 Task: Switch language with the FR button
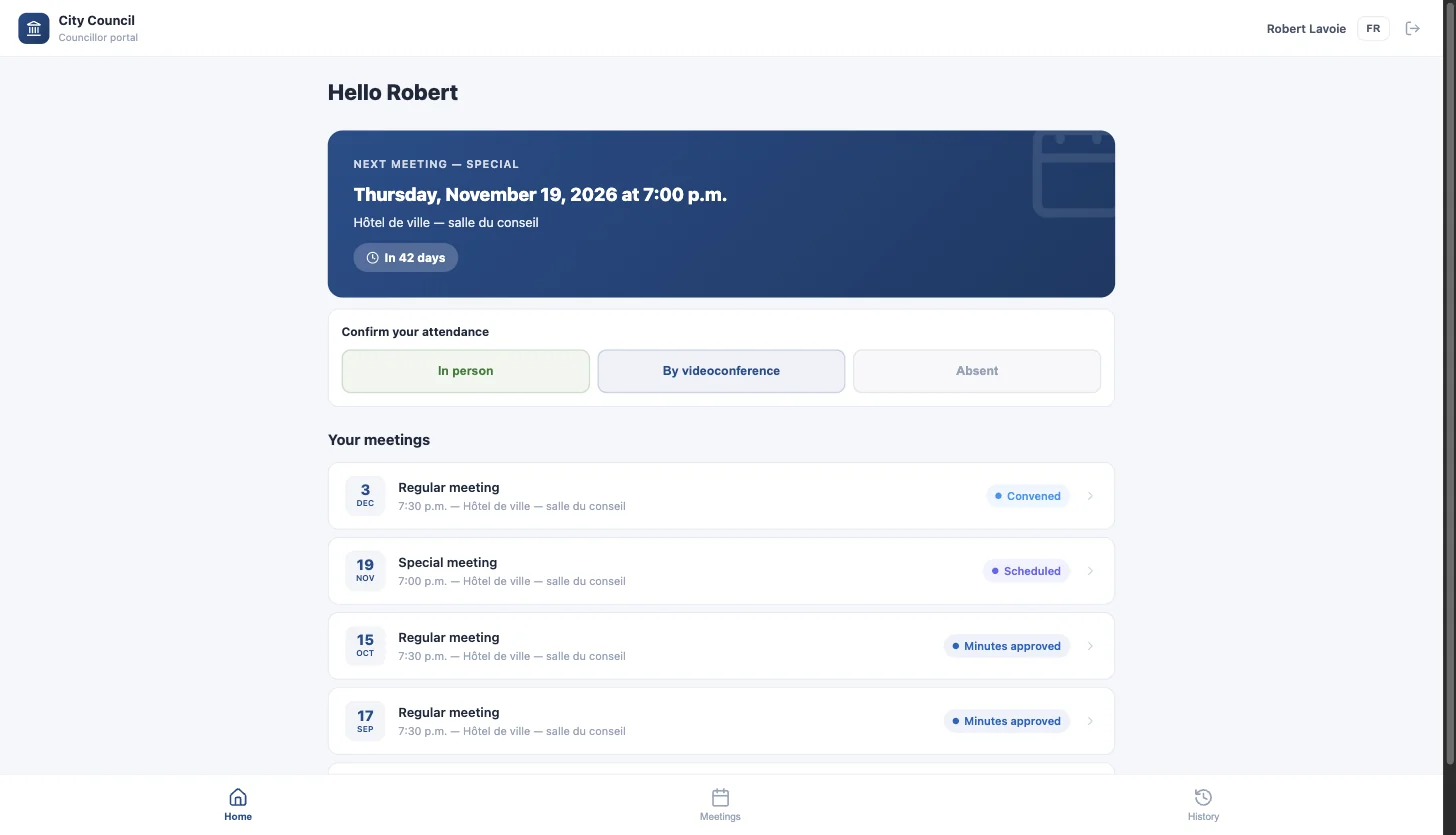click(1373, 28)
